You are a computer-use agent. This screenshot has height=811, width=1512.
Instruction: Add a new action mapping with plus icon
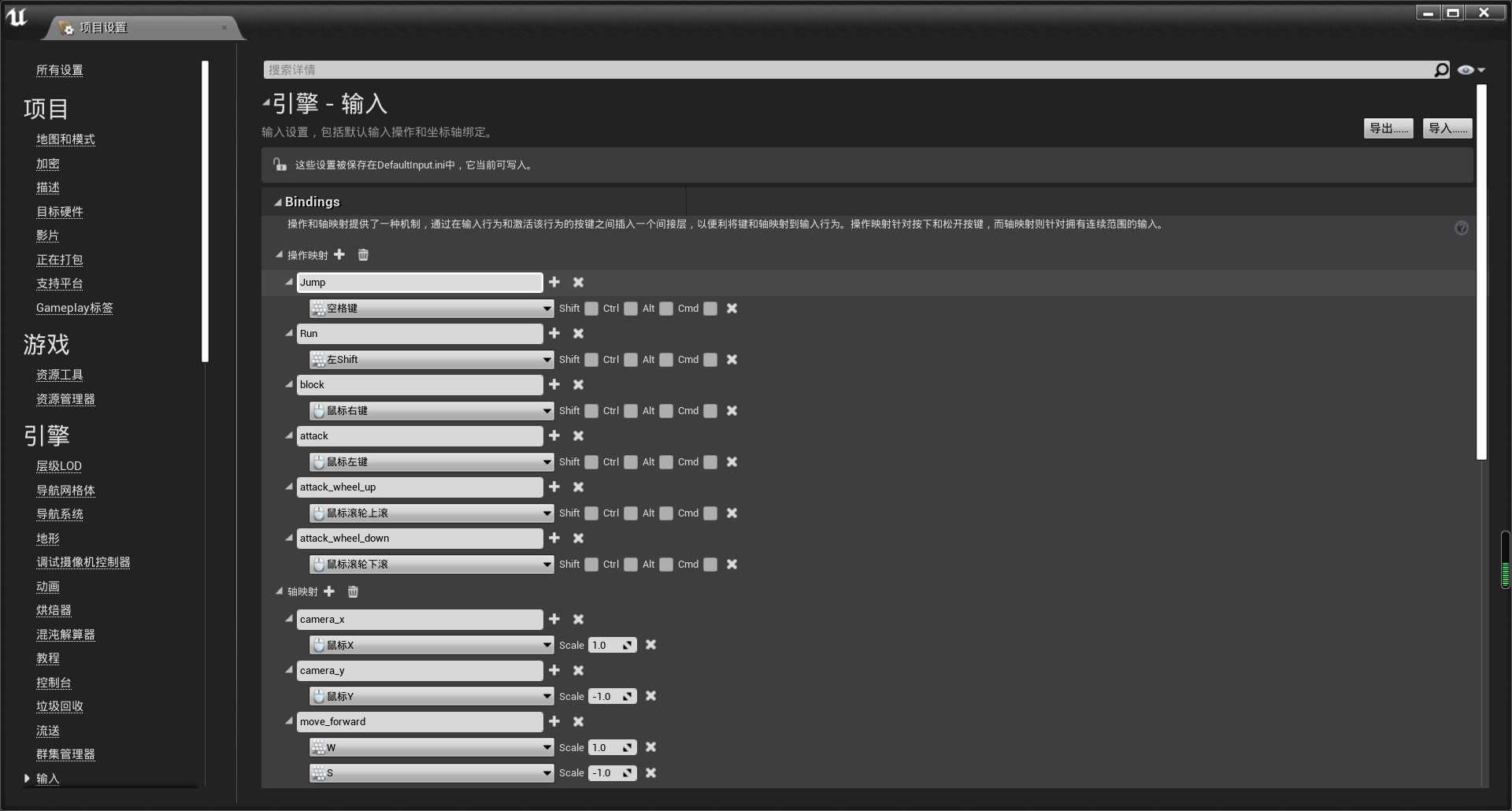click(x=339, y=254)
